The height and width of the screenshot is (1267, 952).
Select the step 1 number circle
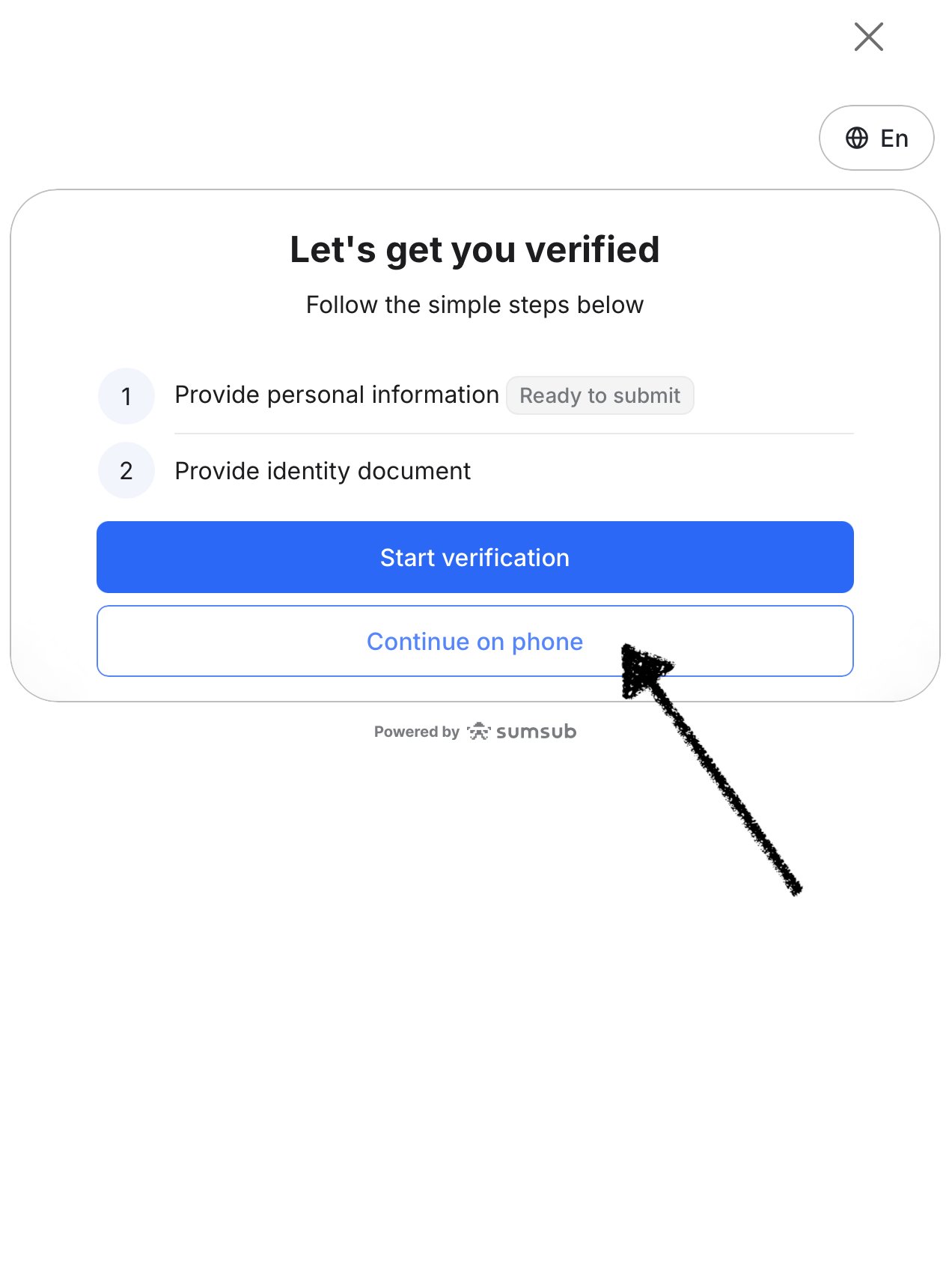pos(126,396)
